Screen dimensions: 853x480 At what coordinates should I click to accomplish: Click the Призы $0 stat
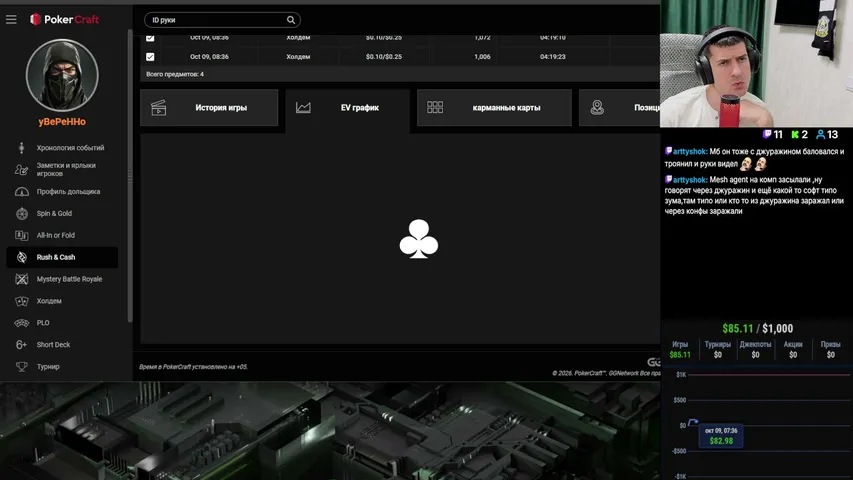(x=831, y=349)
